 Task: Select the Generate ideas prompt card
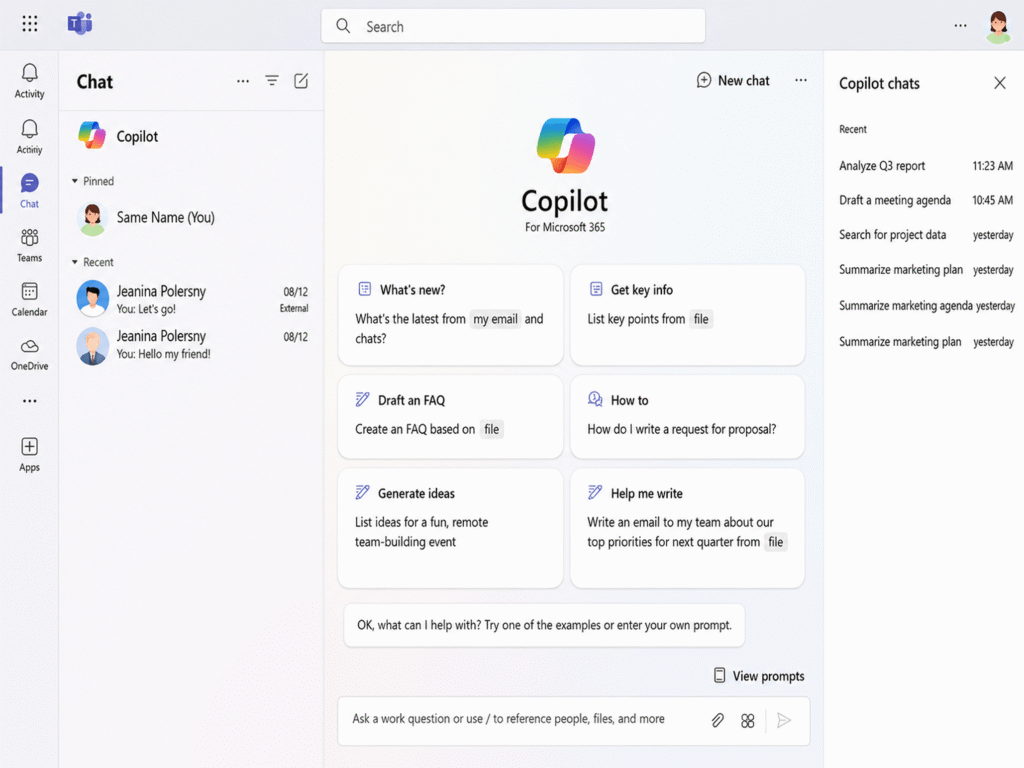click(x=451, y=528)
